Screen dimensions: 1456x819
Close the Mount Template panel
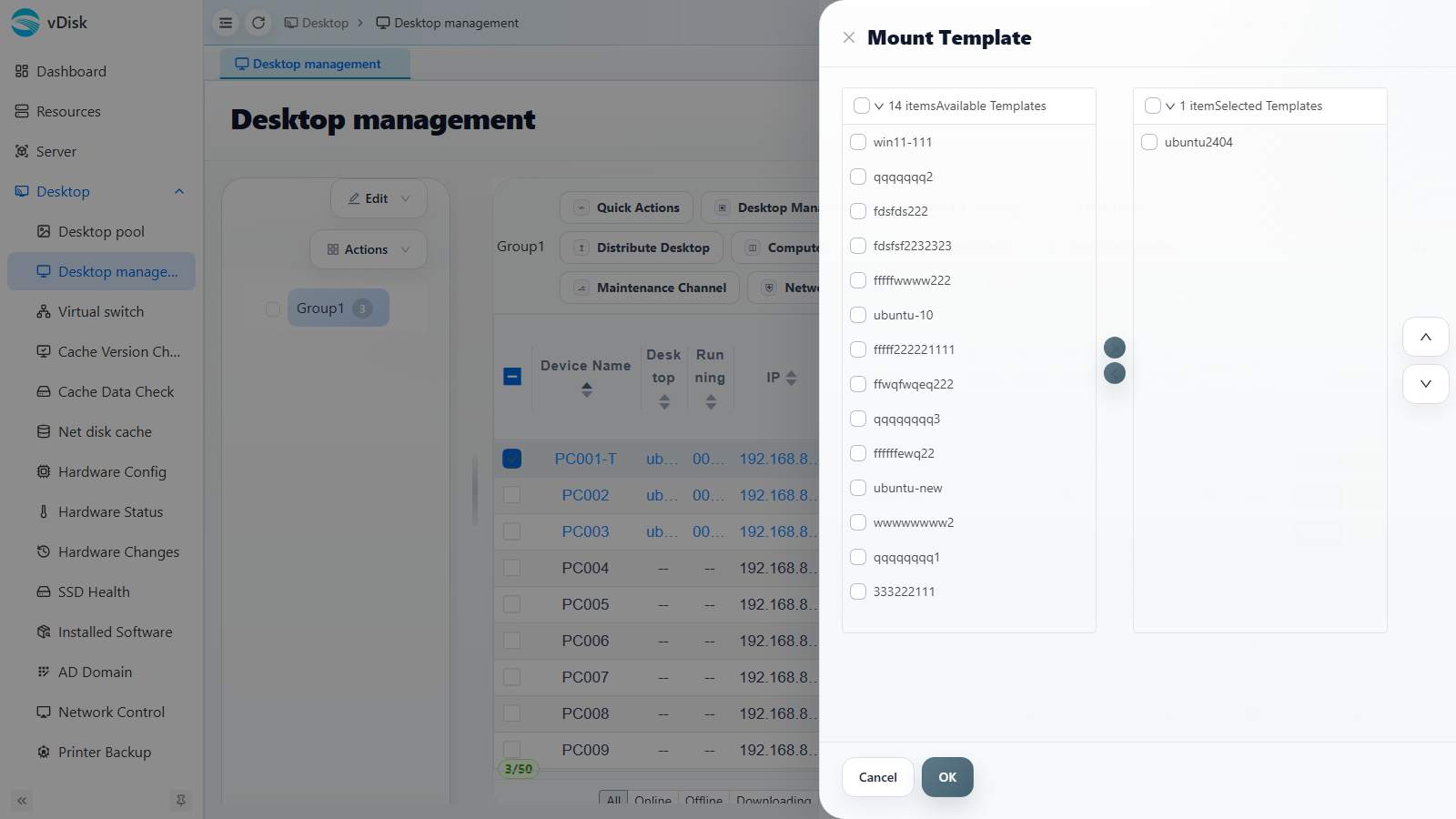pos(849,37)
